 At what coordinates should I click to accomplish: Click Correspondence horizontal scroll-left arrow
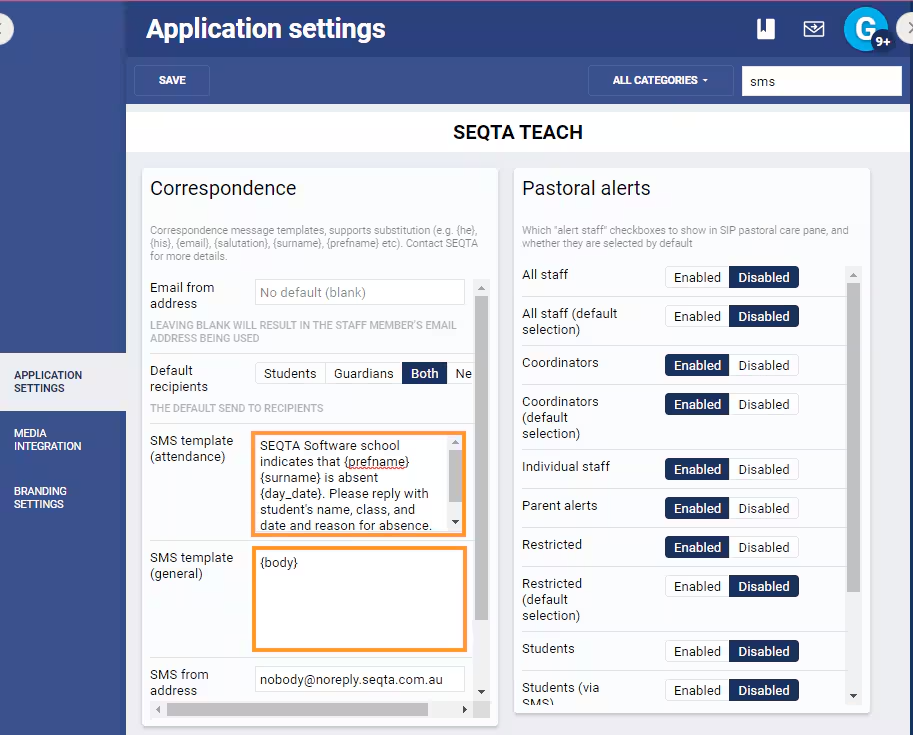158,709
